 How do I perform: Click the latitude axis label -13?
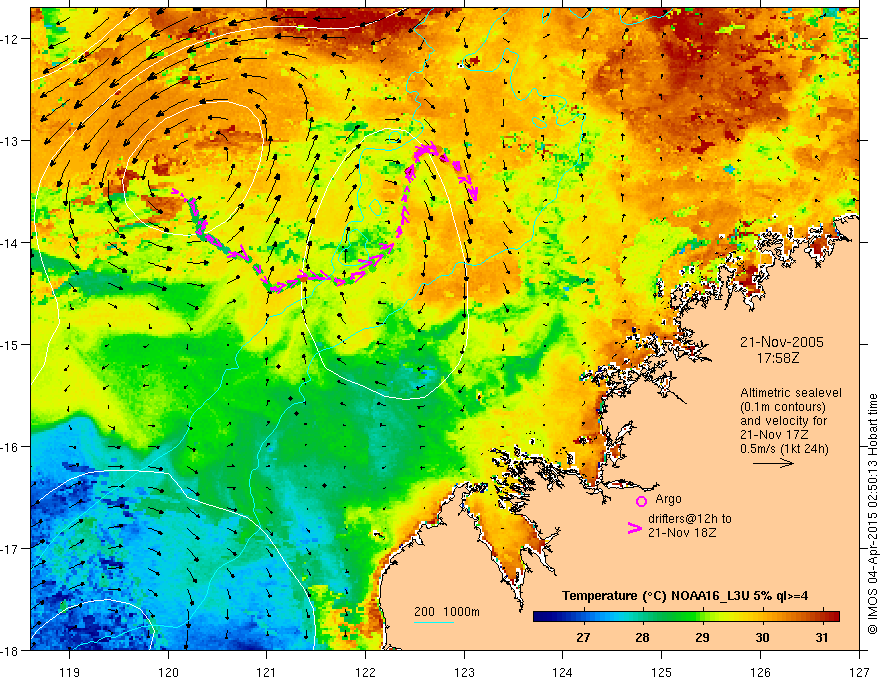(x=11, y=141)
